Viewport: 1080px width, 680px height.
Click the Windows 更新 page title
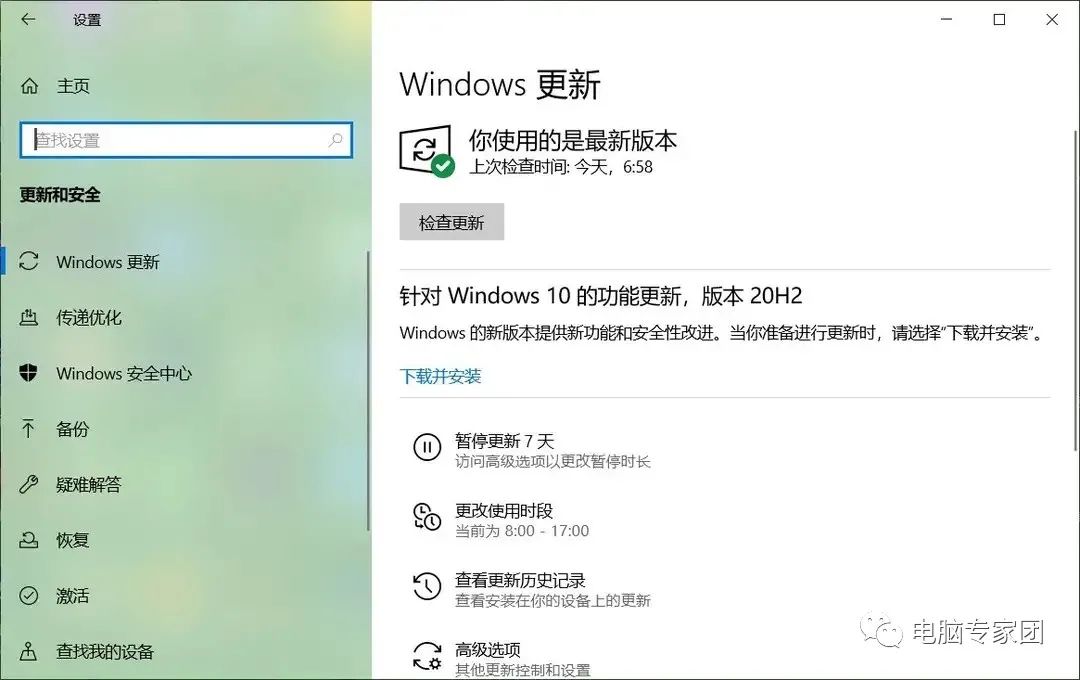[x=500, y=85]
